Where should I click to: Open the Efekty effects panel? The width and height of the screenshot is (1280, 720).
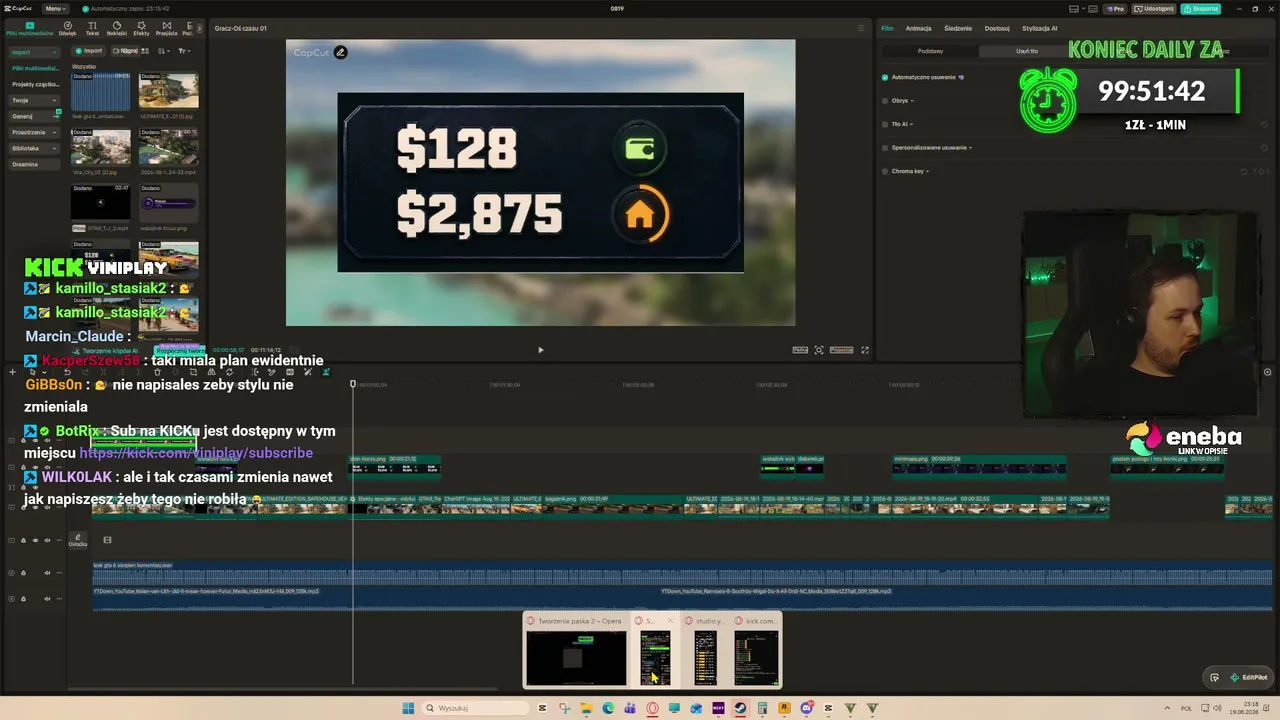click(141, 28)
